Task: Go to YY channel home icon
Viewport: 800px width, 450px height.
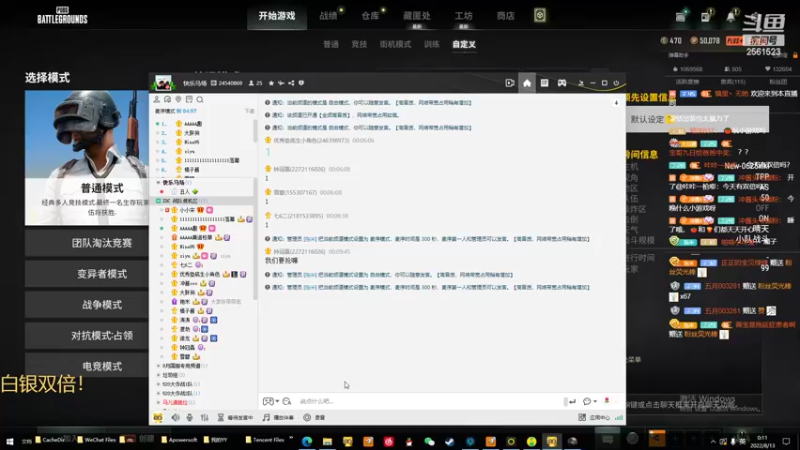Action: click(x=527, y=83)
